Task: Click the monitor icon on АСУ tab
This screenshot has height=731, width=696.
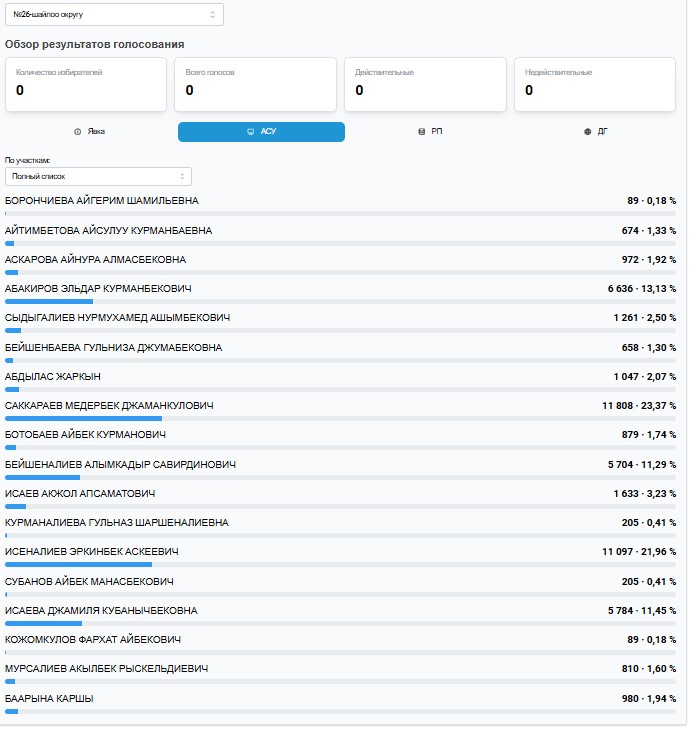Action: pyautogui.click(x=250, y=132)
